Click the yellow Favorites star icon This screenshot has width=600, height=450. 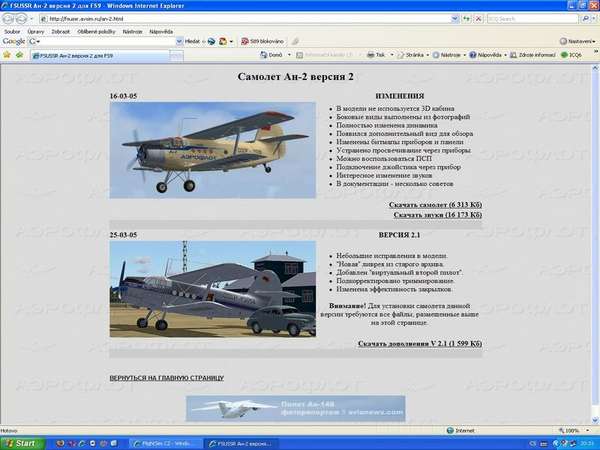point(7,55)
